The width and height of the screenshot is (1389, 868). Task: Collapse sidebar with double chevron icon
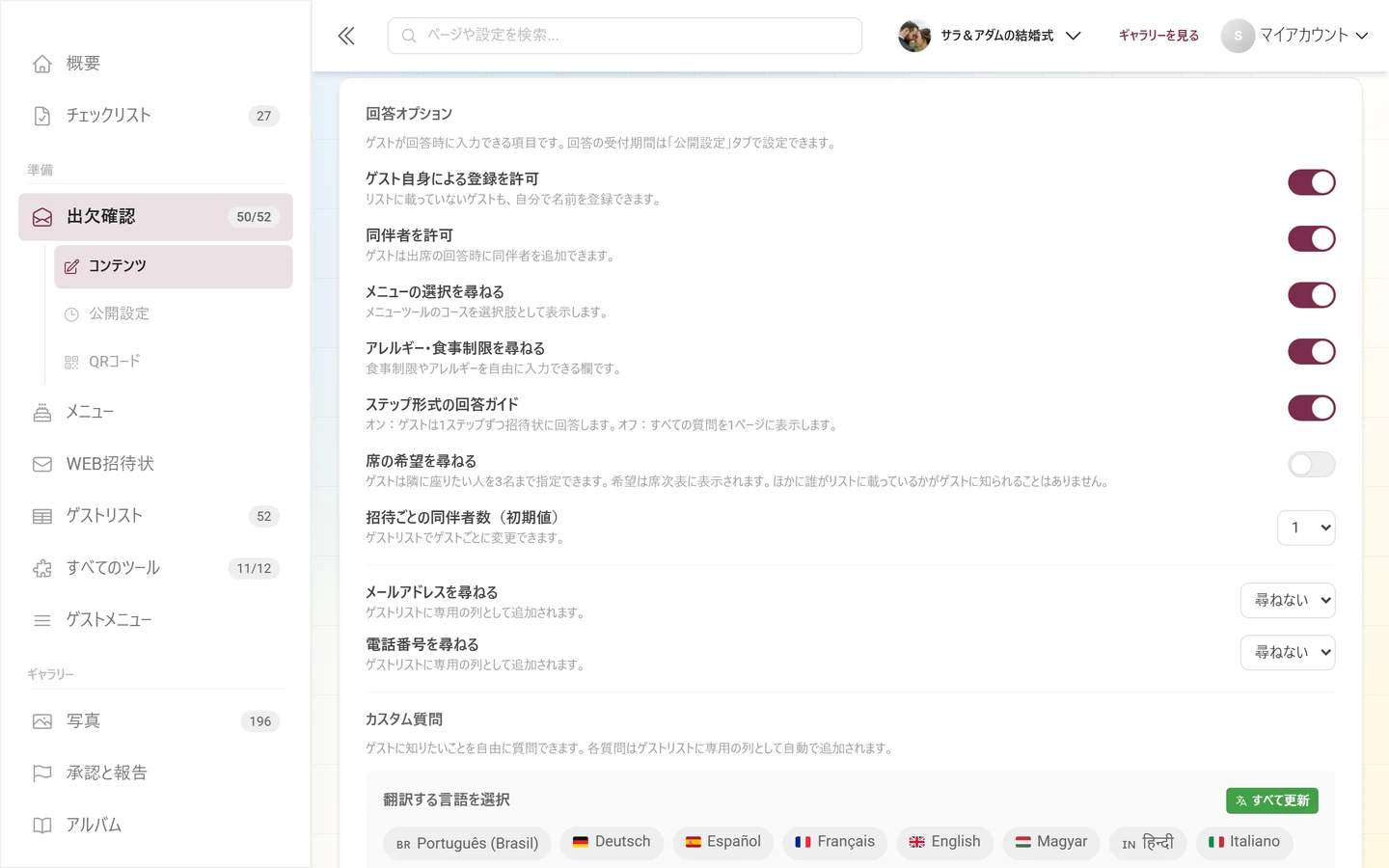point(346,36)
